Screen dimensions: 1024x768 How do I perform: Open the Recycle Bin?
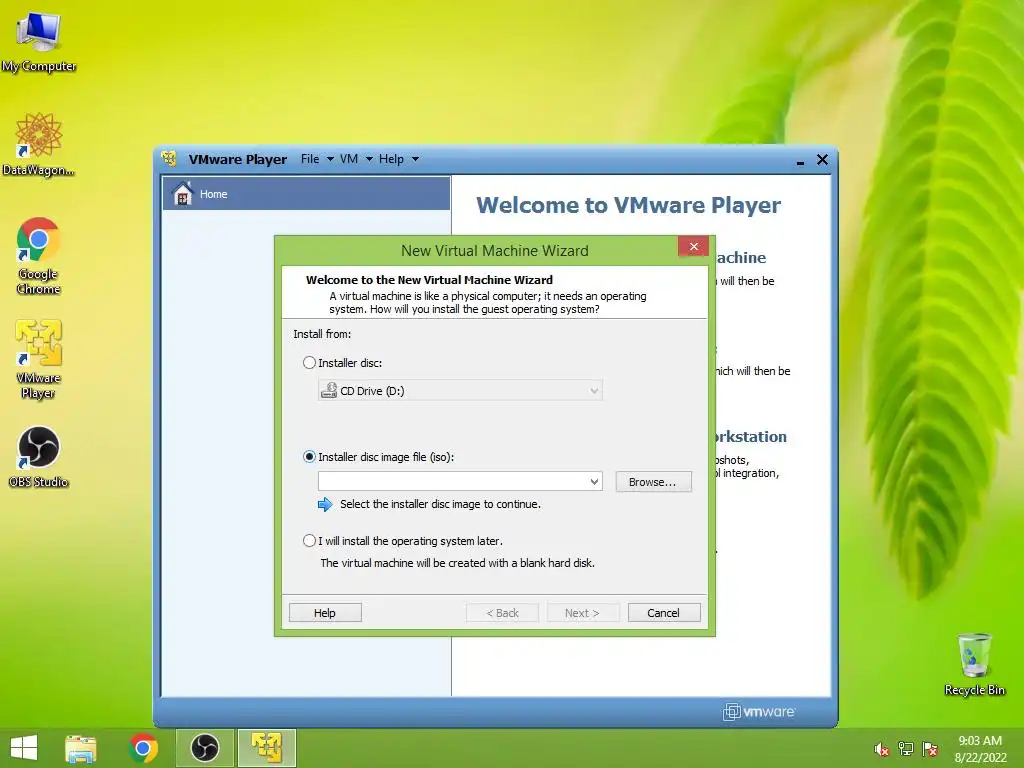point(974,664)
